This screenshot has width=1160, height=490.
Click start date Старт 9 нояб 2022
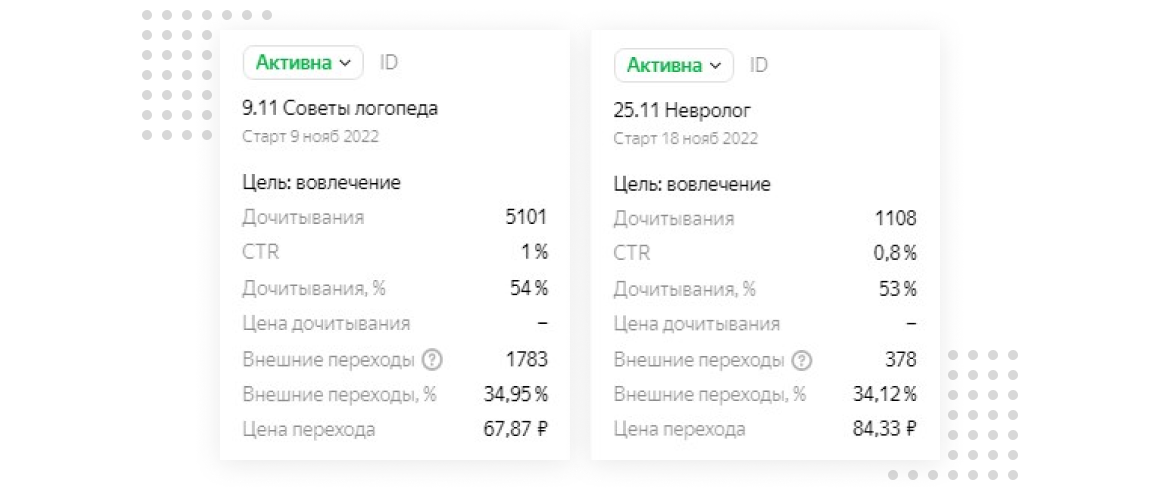click(310, 135)
